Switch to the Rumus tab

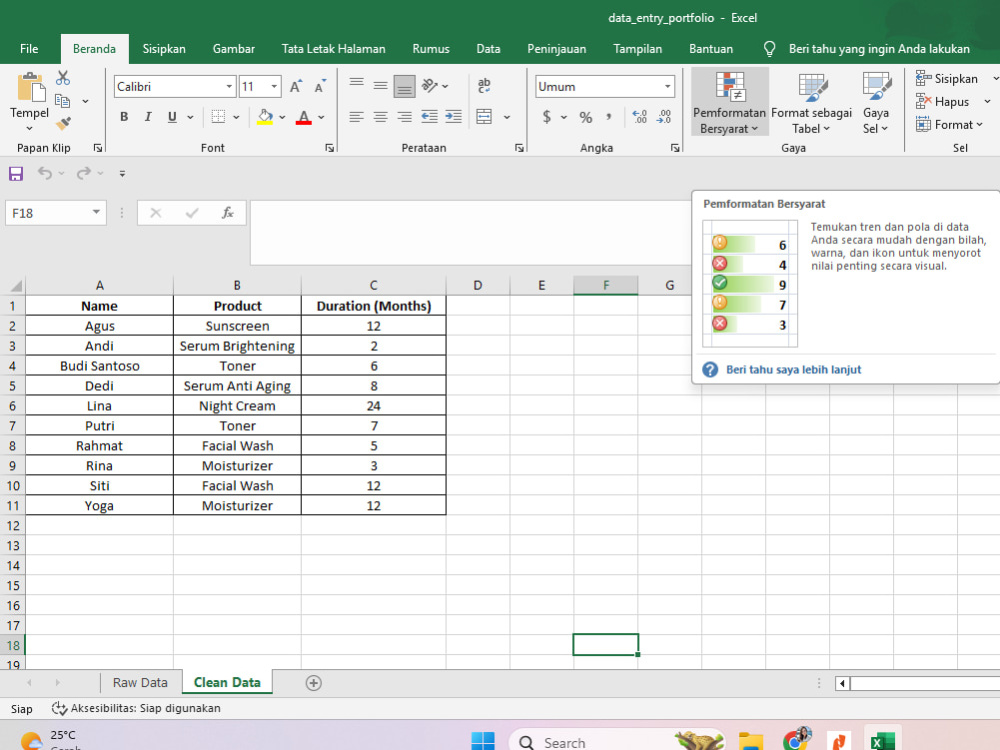(430, 49)
